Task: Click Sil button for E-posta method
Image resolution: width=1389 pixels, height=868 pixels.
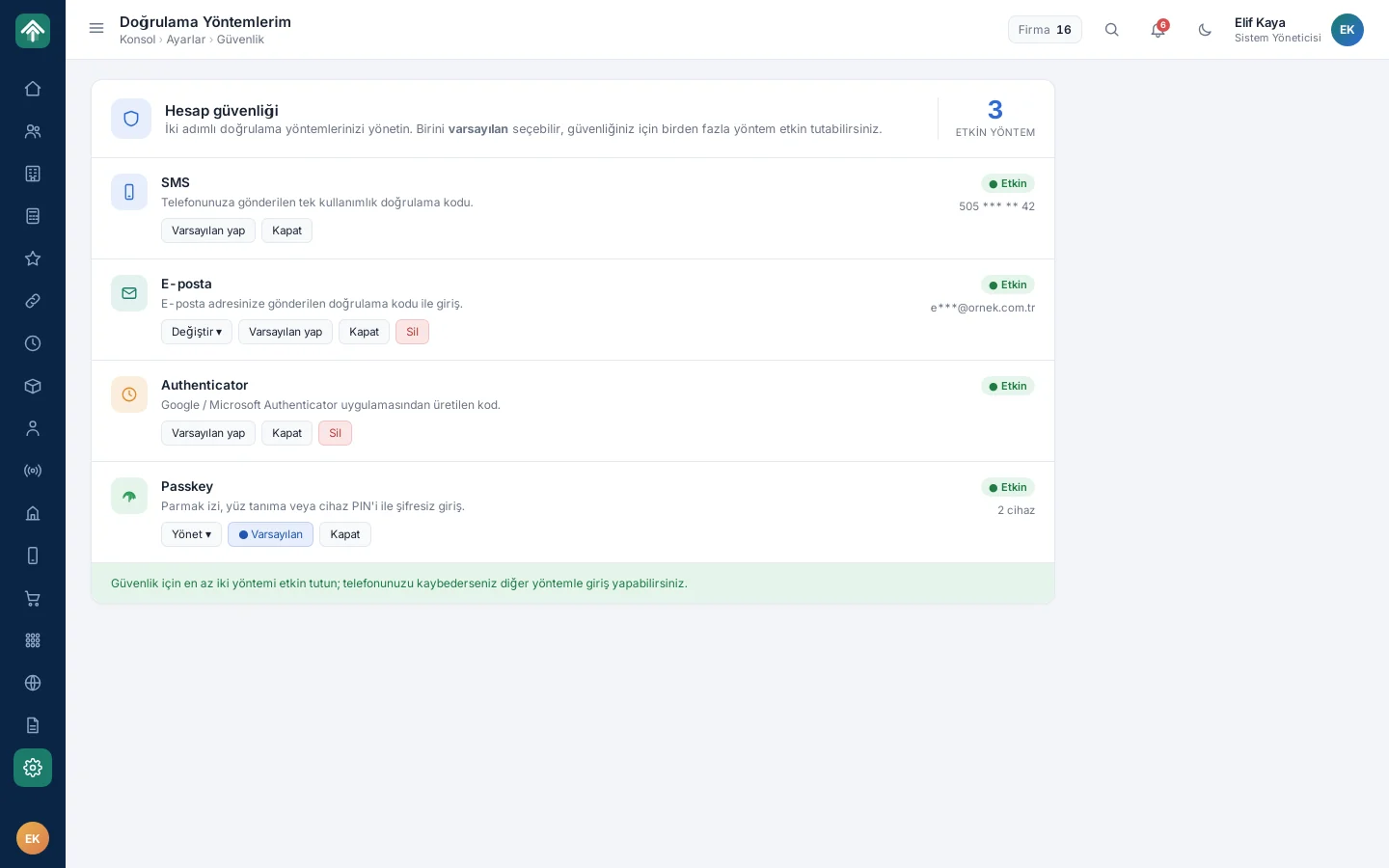Action: pos(412,332)
